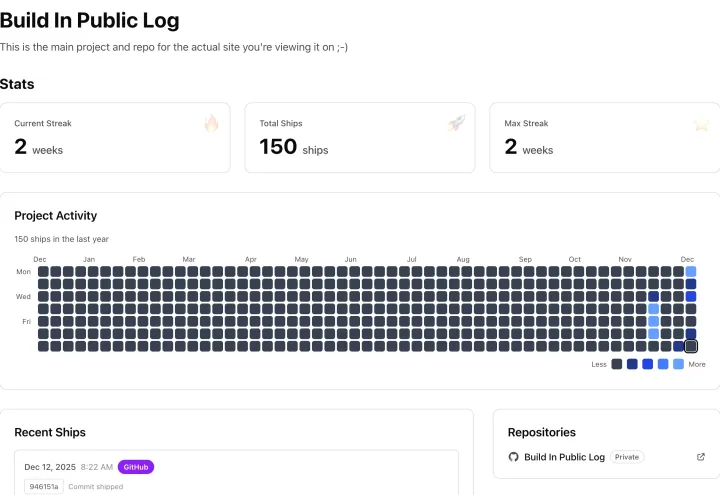Click the project description subtitle text
This screenshot has width=720, height=495.
174,47
